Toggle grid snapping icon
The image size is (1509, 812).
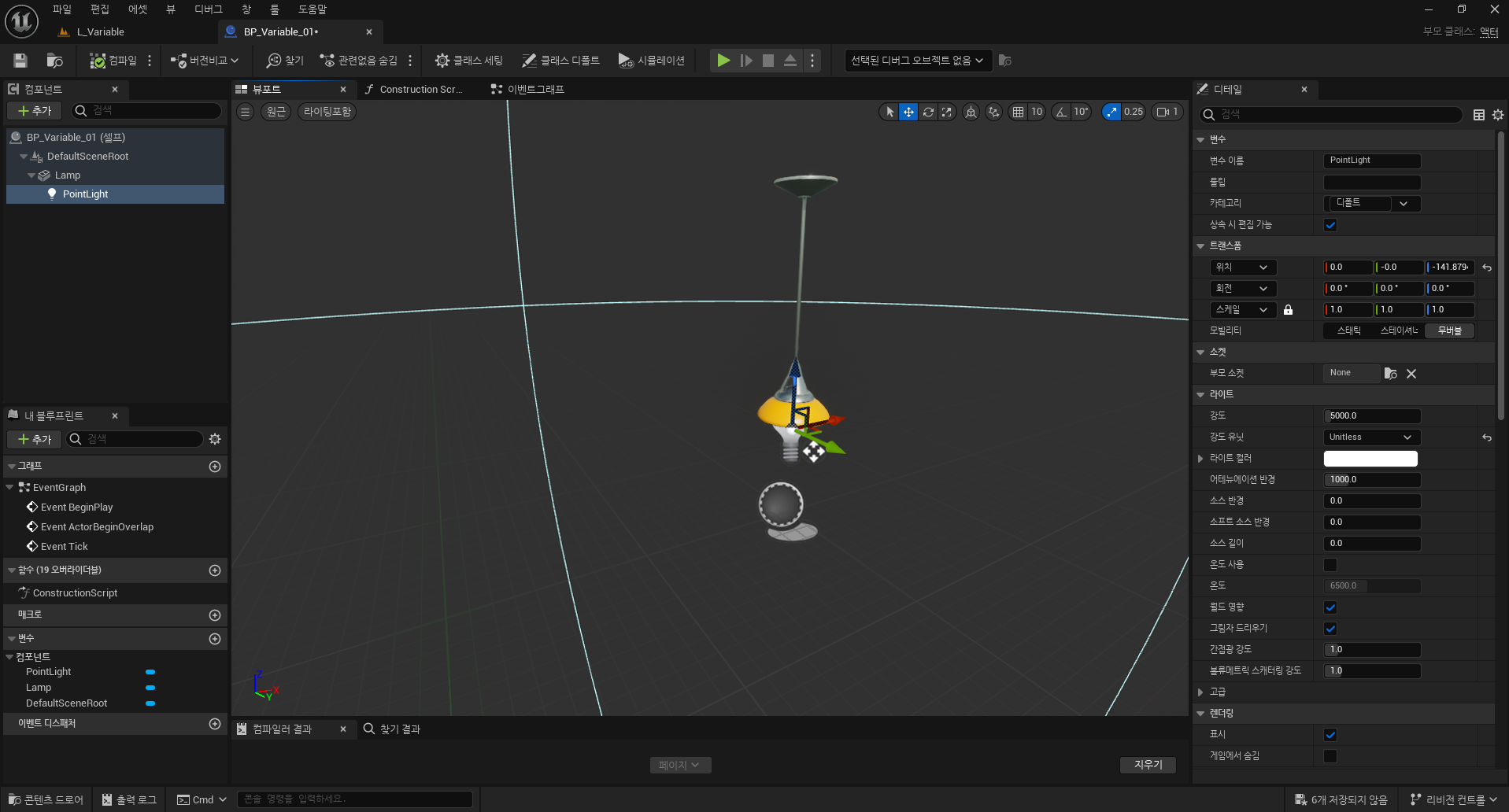1019,112
